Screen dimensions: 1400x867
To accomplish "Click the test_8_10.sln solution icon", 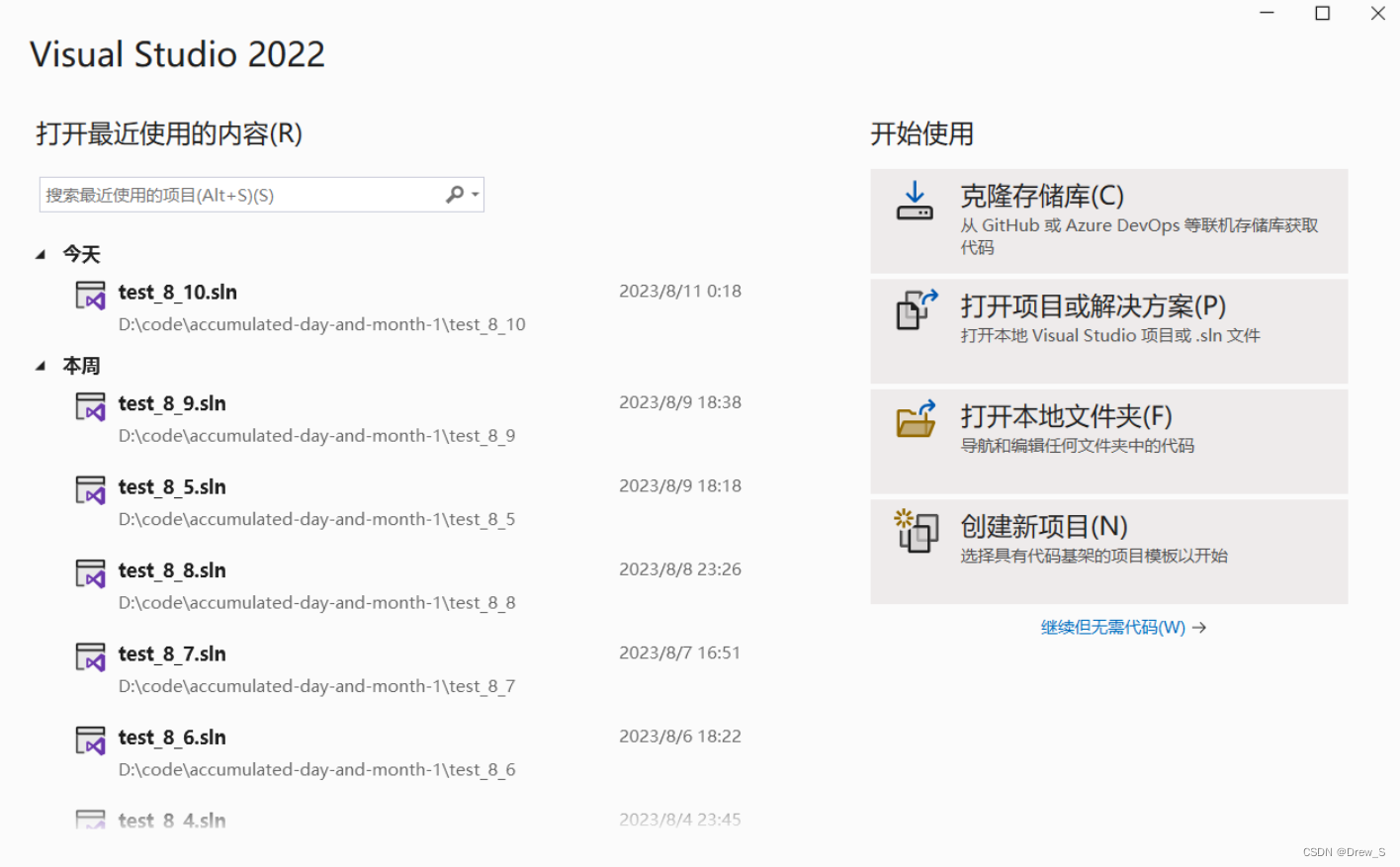I will point(91,295).
